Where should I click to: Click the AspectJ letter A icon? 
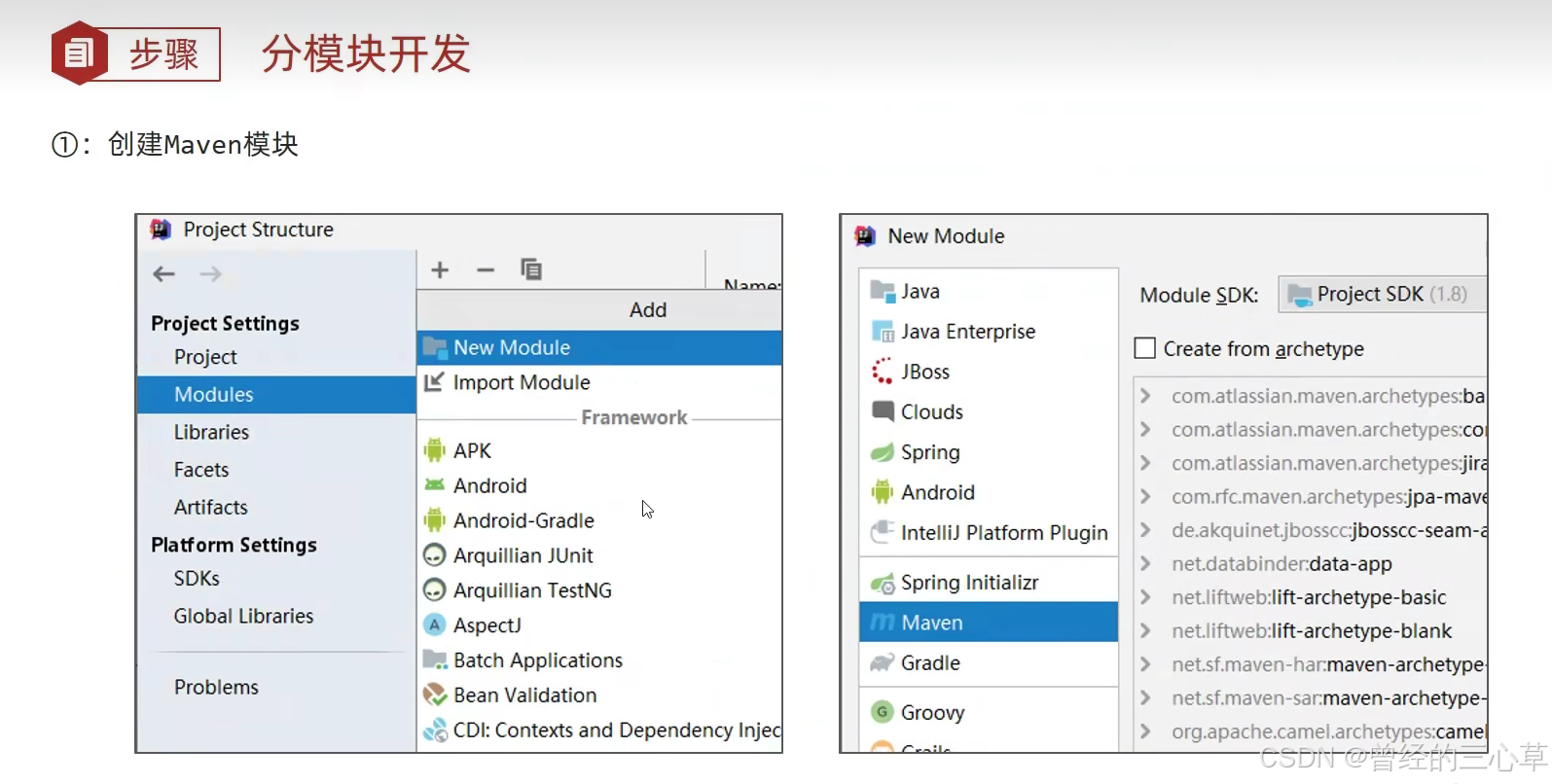click(x=435, y=625)
